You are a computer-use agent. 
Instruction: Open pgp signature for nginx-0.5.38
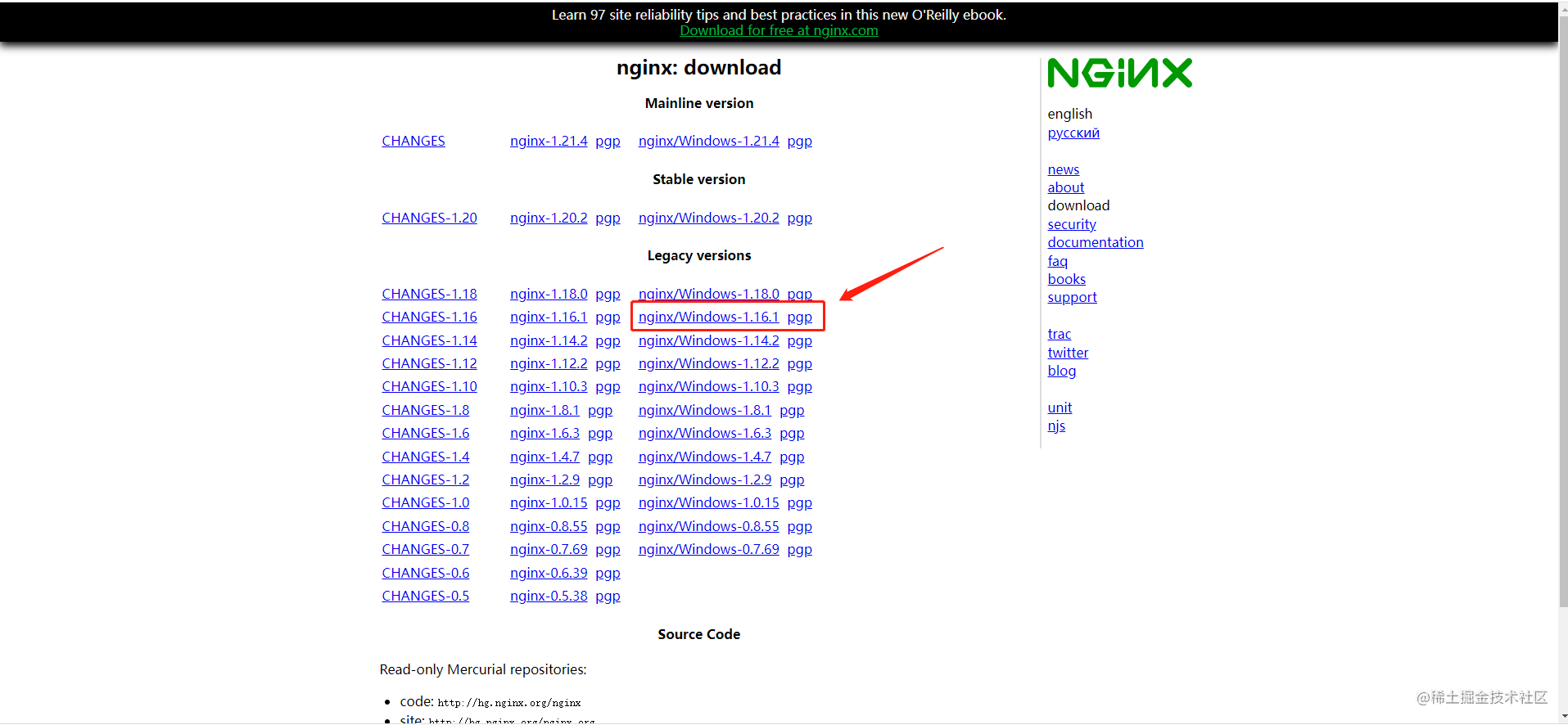point(608,596)
